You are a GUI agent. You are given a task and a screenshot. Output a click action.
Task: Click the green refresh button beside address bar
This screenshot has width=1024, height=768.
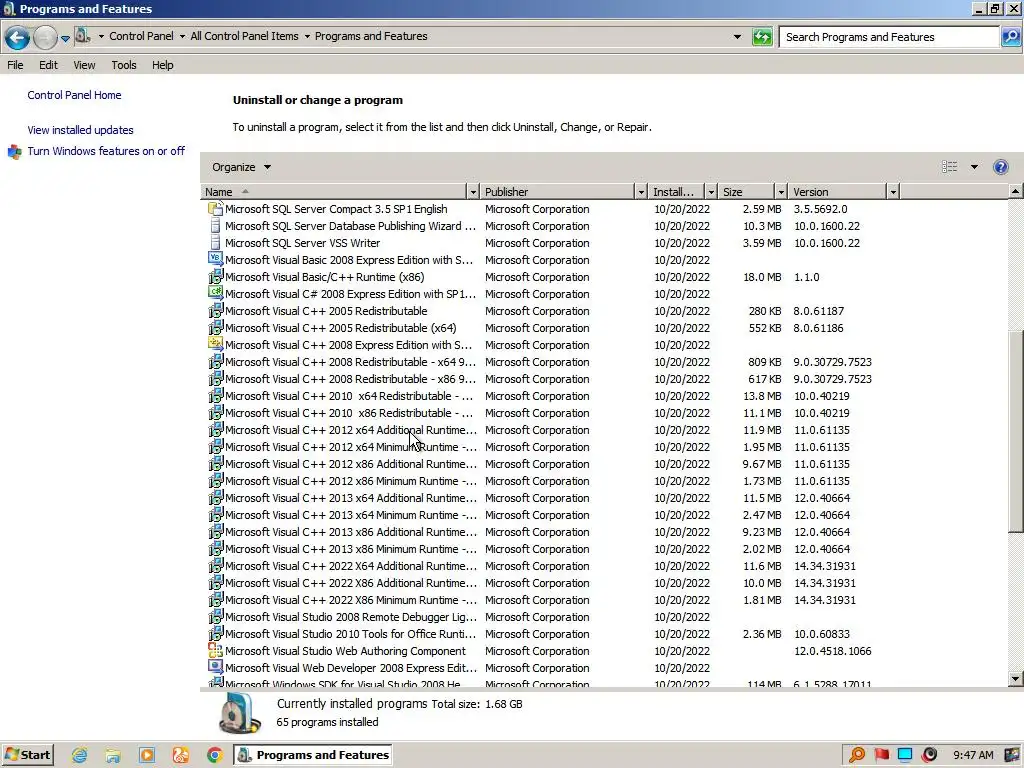pos(762,37)
